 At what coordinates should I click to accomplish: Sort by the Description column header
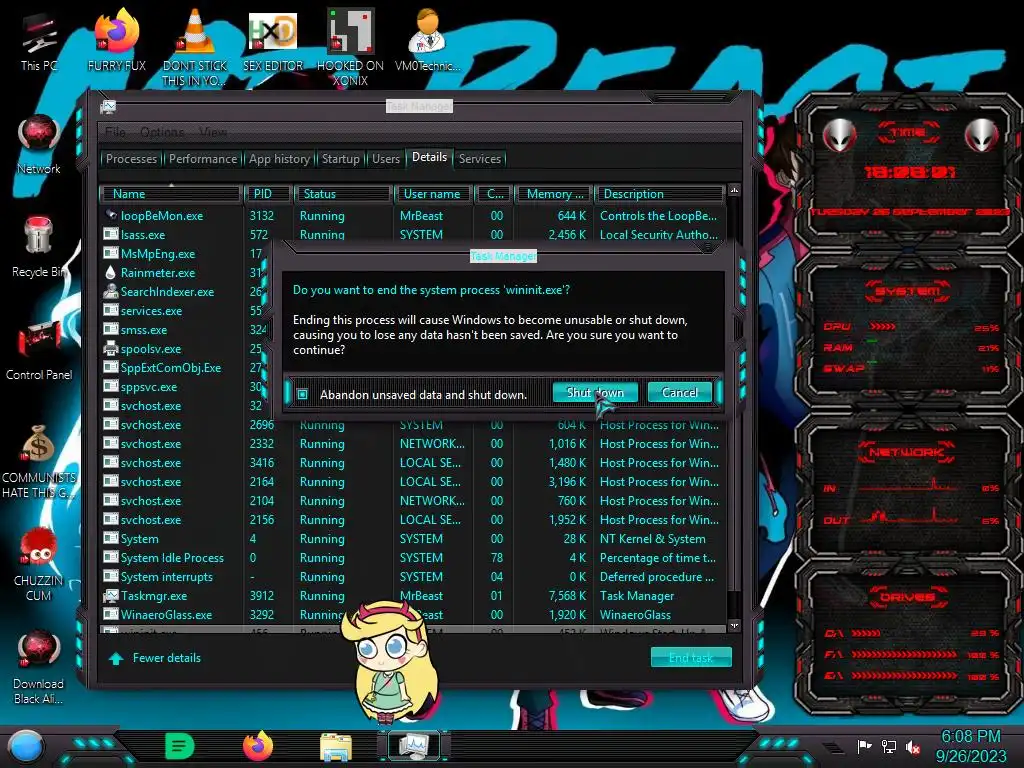659,194
